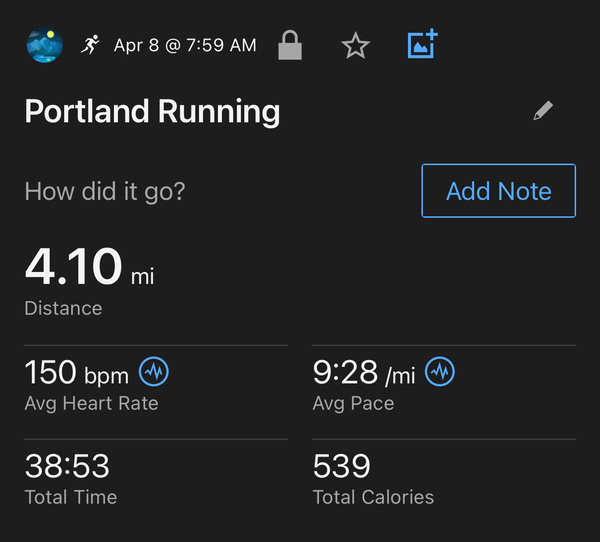Mark activity as favorite with star
Image resolution: width=600 pixels, height=542 pixels.
(355, 45)
